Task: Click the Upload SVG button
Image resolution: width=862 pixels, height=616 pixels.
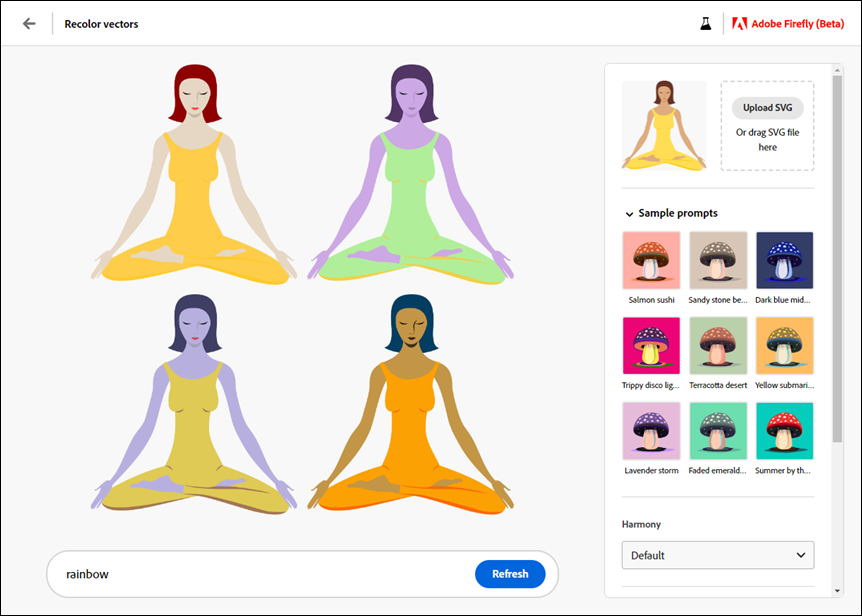Action: [x=767, y=108]
